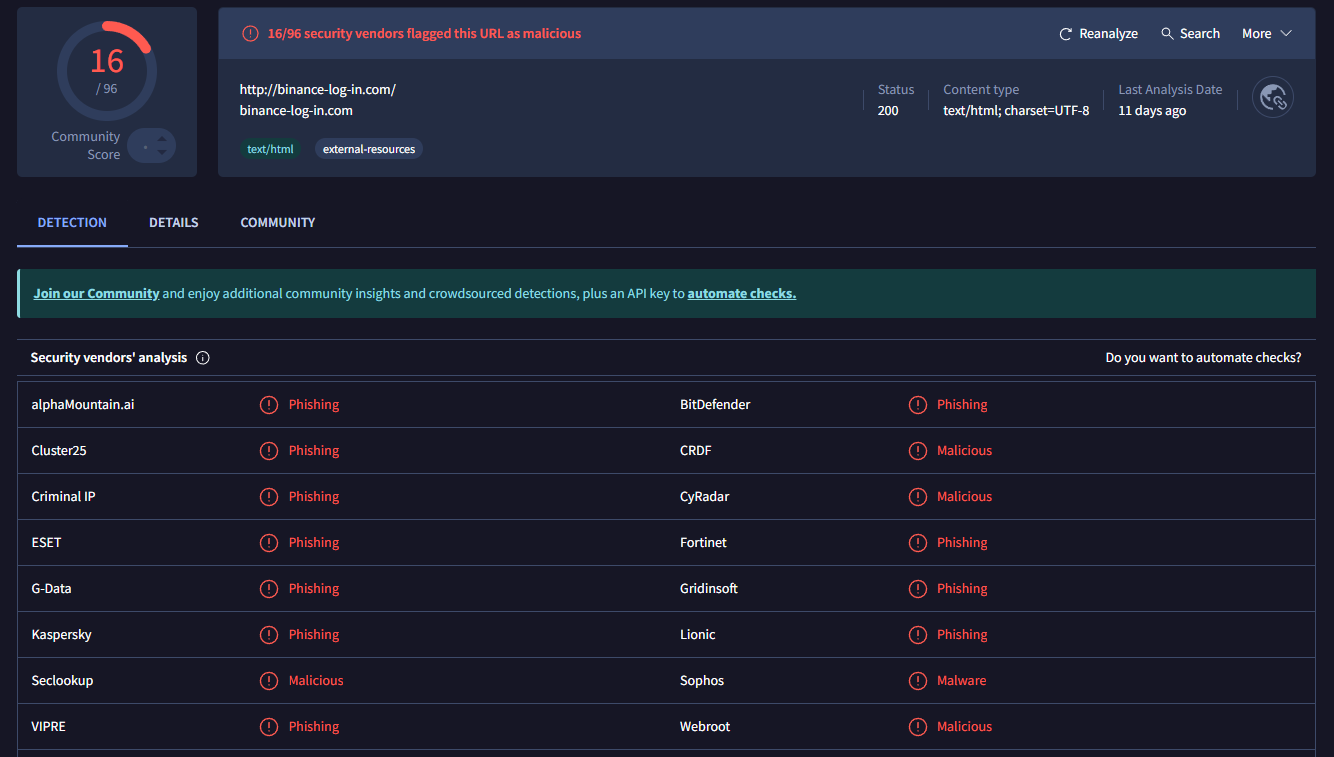1334x757 pixels.
Task: Click the Reanalyze refresh icon
Action: [x=1066, y=34]
